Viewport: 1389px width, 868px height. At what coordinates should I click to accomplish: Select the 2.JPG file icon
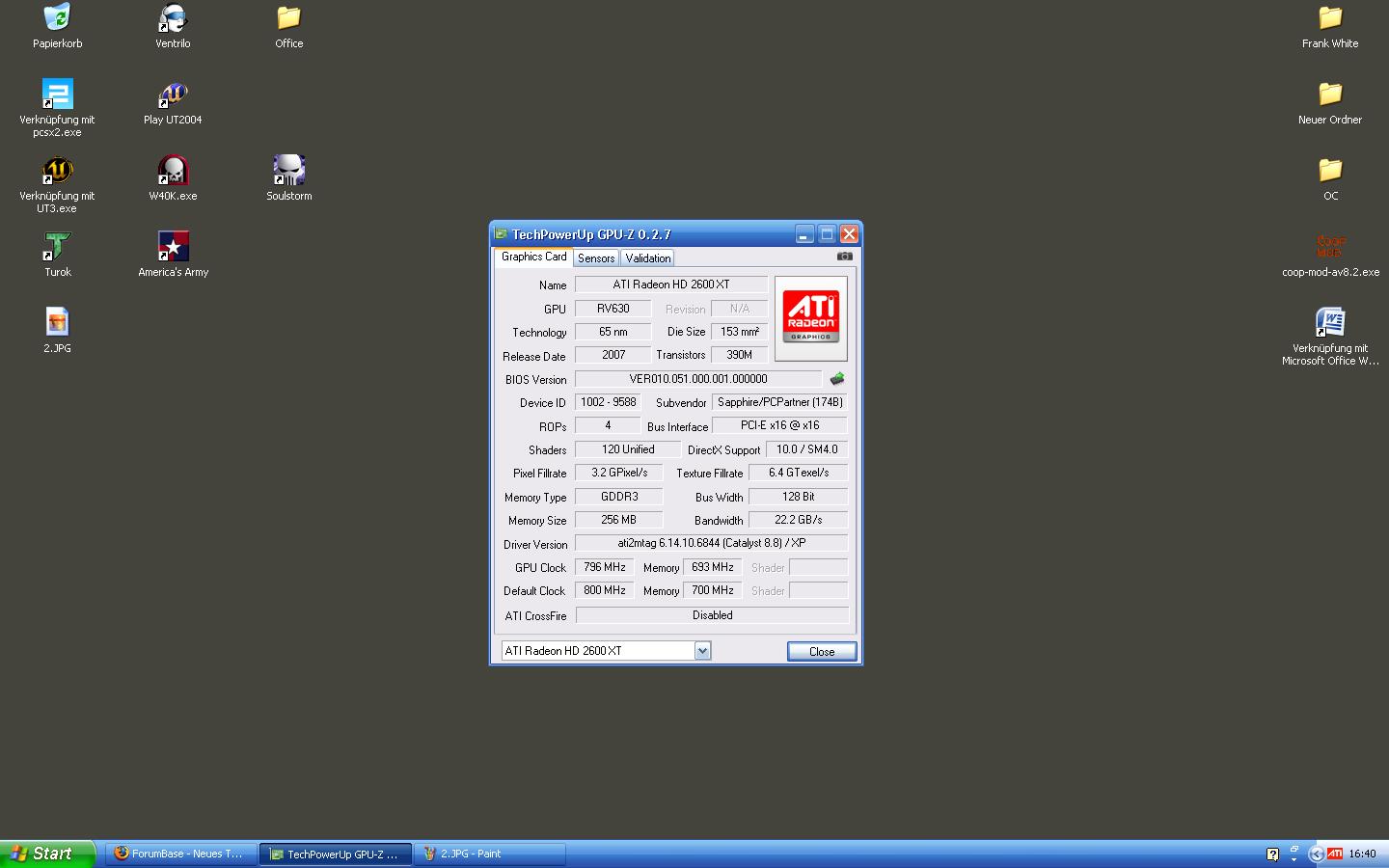click(57, 322)
